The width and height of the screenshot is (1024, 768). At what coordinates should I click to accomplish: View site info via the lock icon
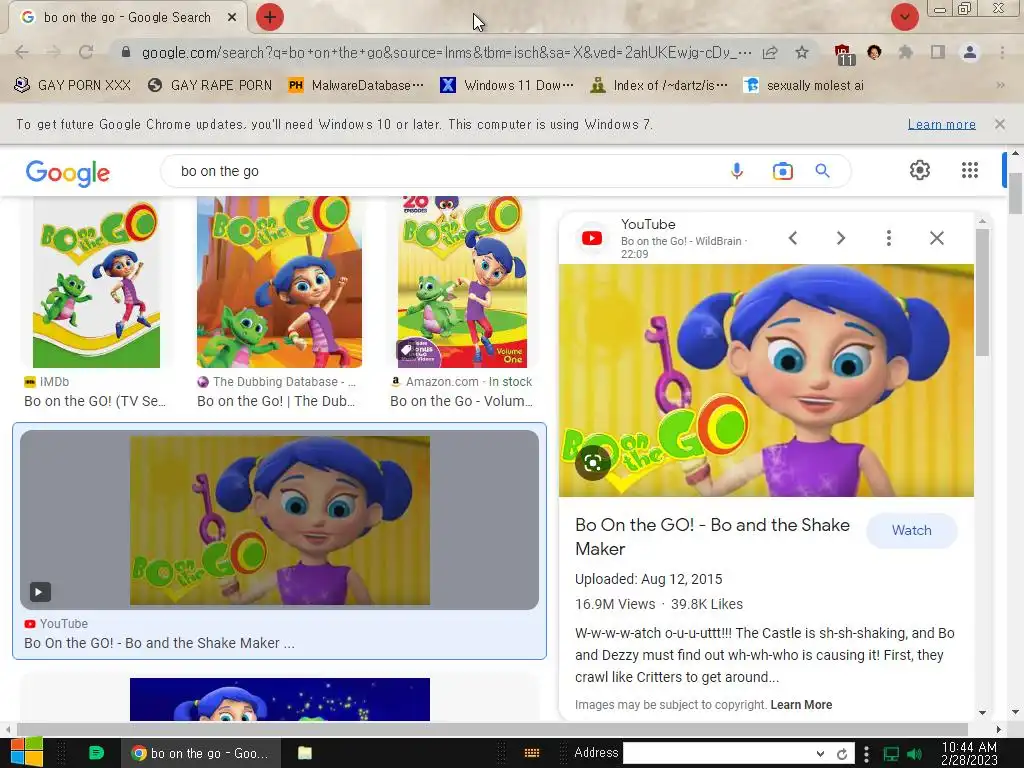tap(126, 52)
